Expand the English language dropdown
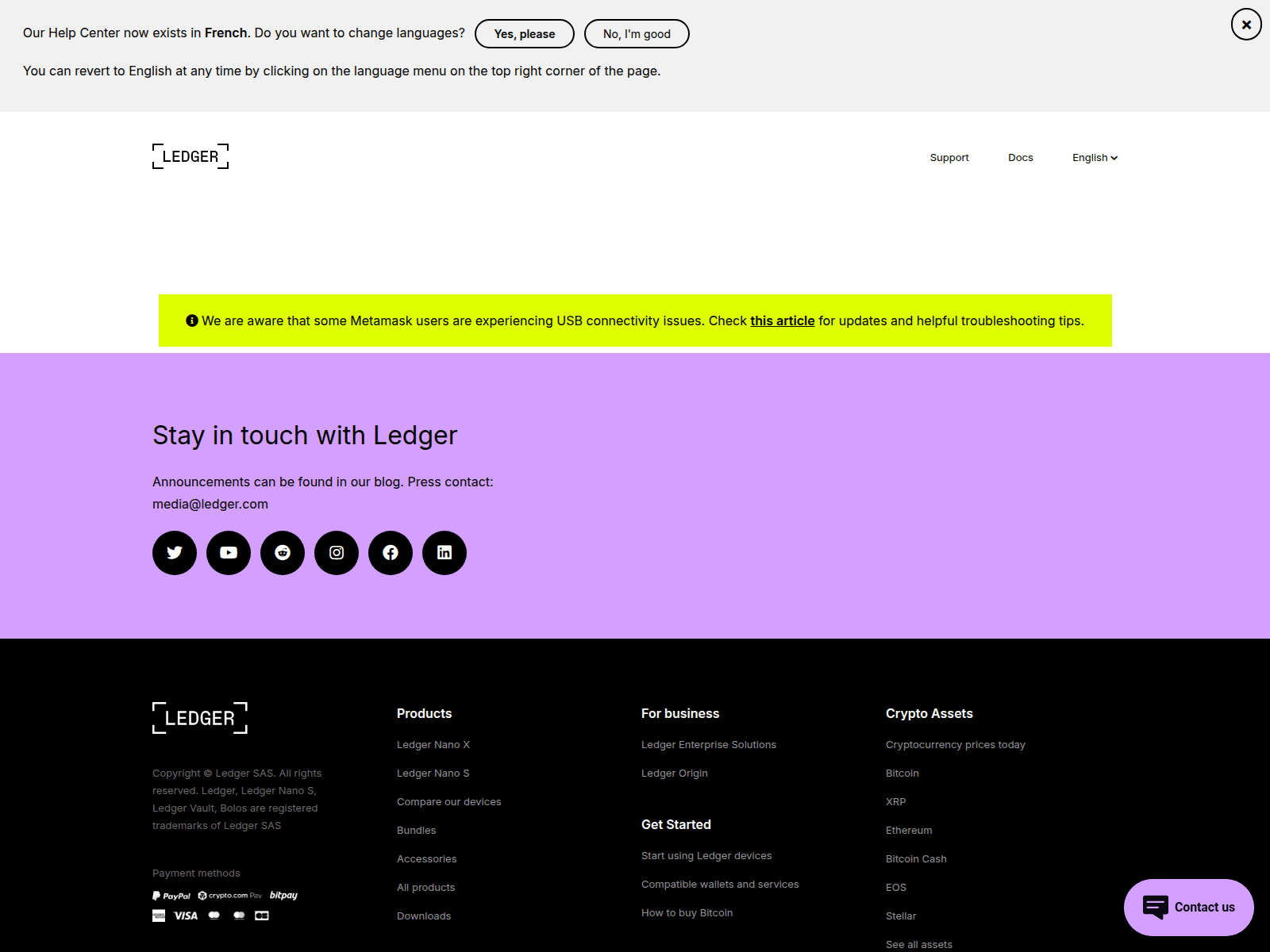The image size is (1270, 952). [x=1095, y=158]
